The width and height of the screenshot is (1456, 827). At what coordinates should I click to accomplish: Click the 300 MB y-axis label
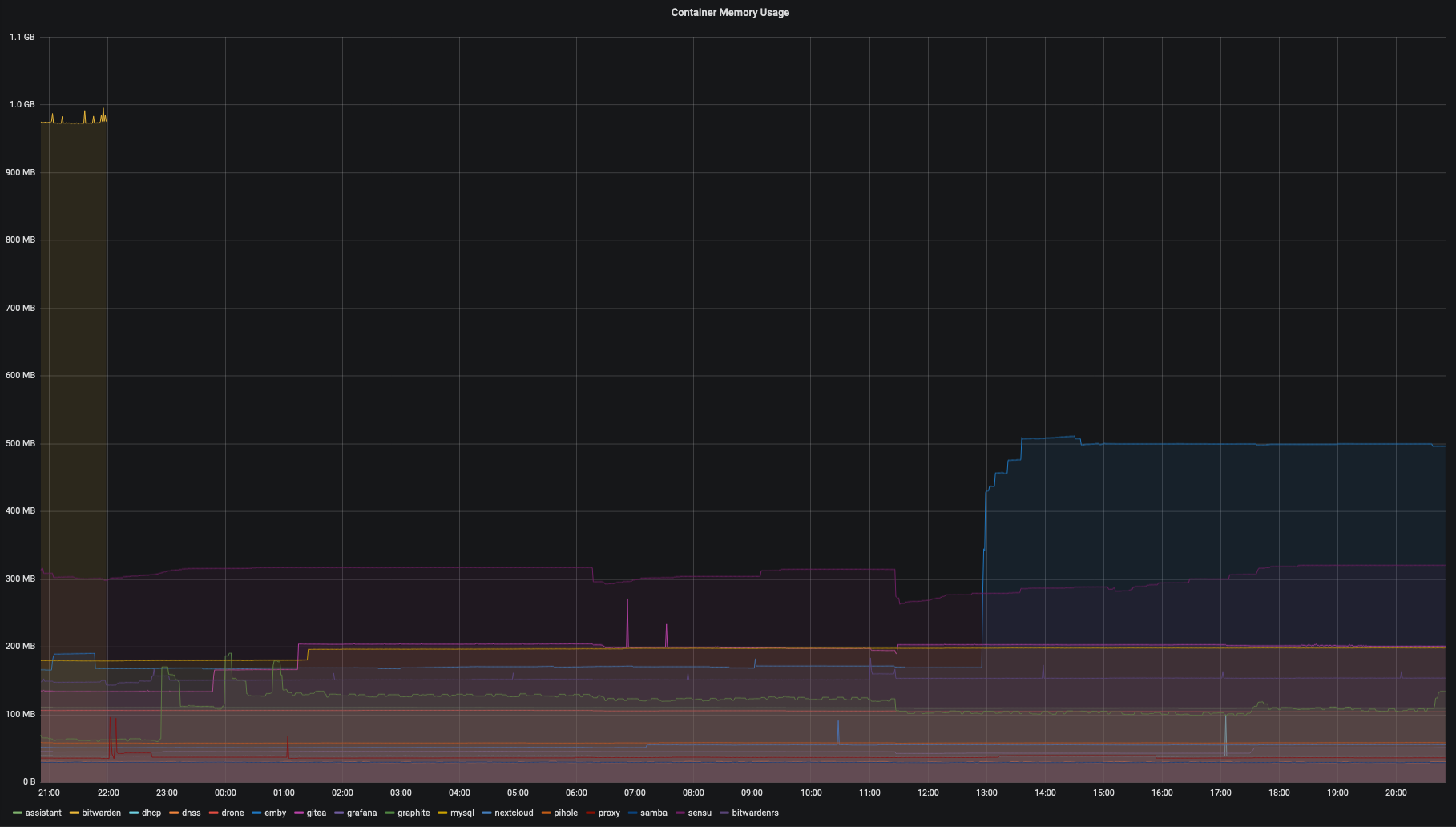[21, 579]
